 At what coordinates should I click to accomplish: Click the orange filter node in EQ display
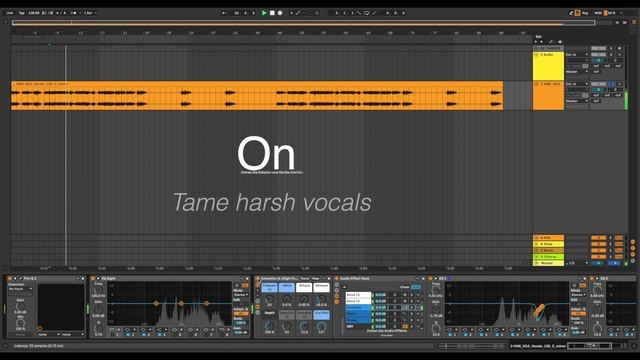(539, 311)
